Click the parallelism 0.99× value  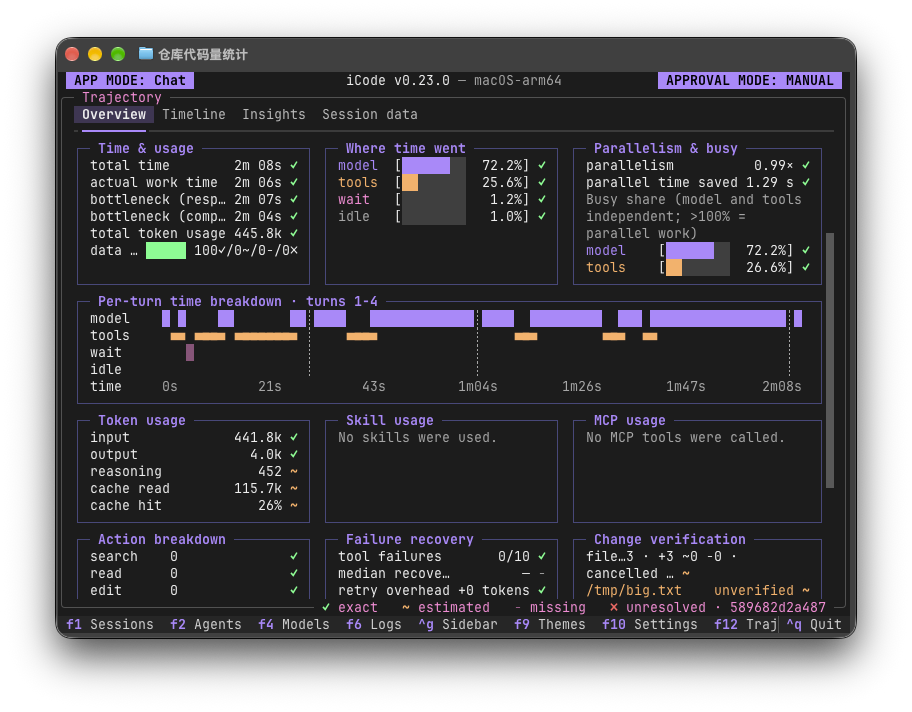pyautogui.click(x=774, y=166)
